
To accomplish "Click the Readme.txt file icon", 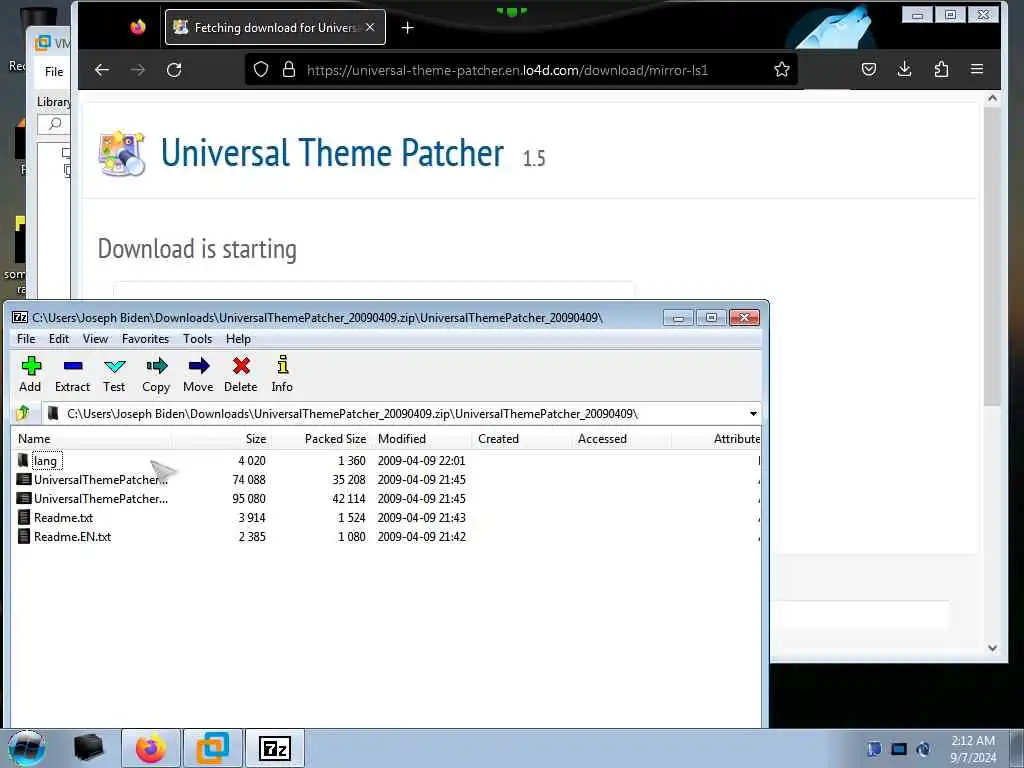I will [x=24, y=517].
